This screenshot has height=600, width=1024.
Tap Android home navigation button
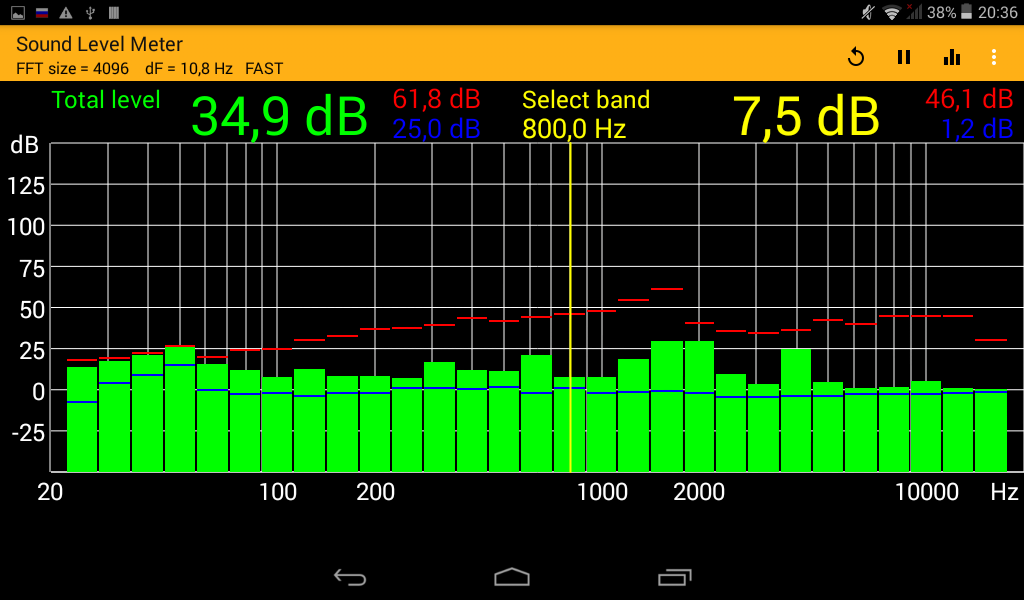click(x=511, y=577)
